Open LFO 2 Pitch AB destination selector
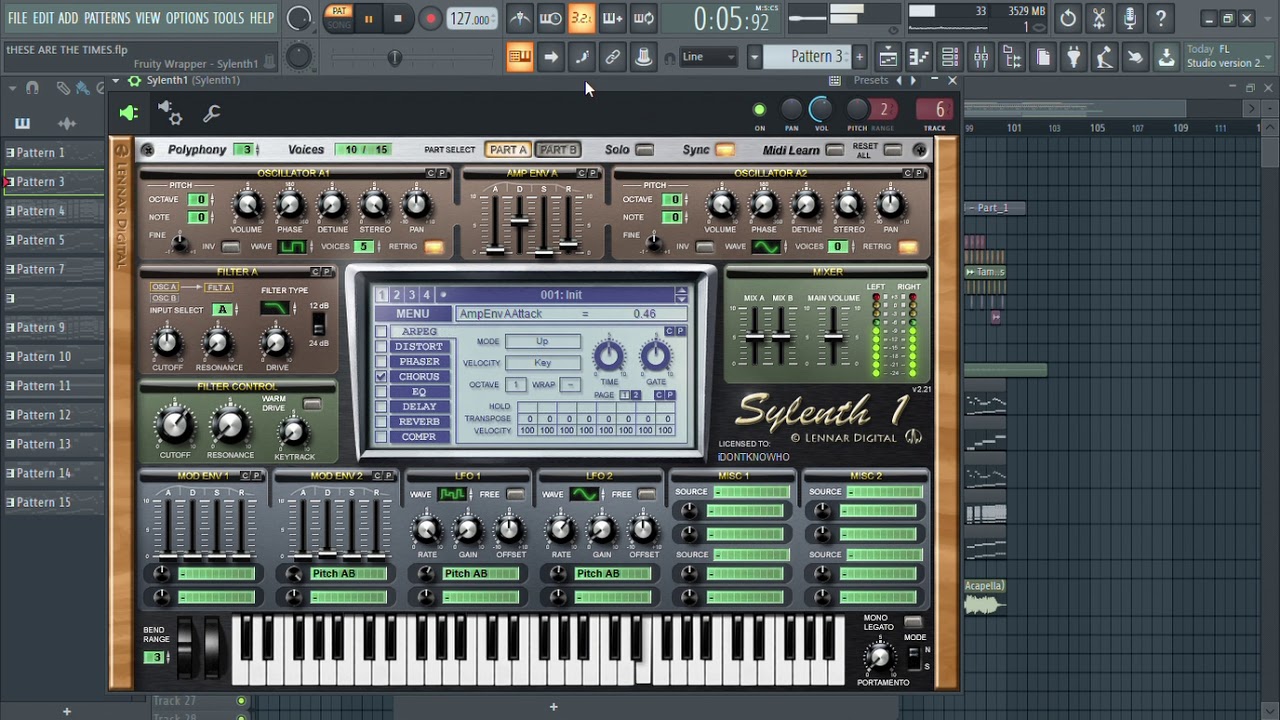 612,573
